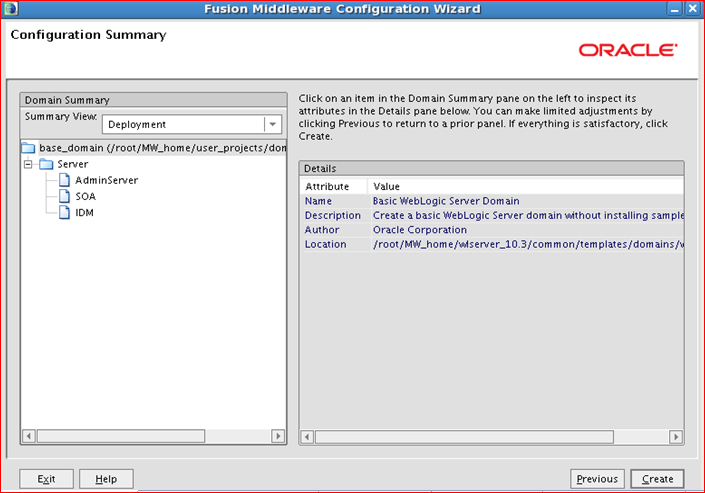The height and width of the screenshot is (493, 705).
Task: Click the Location attribute cell
Action: click(336, 244)
